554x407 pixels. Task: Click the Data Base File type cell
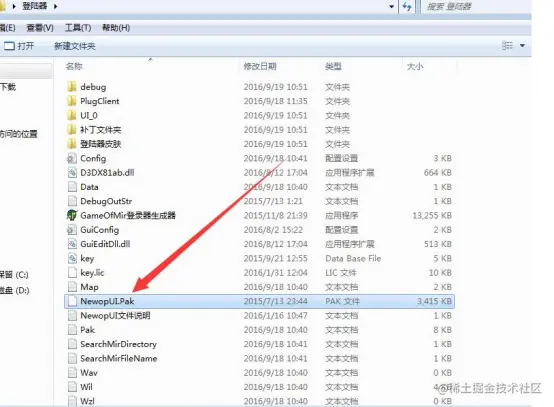353,259
